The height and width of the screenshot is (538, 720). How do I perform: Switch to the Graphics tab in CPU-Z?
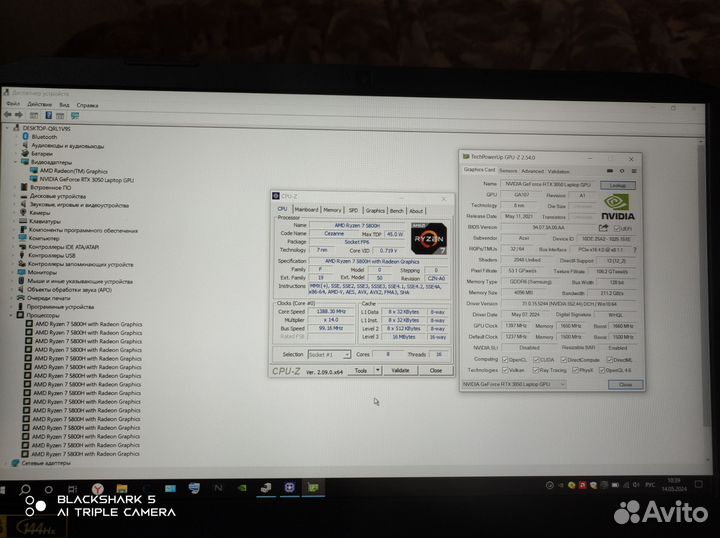375,210
